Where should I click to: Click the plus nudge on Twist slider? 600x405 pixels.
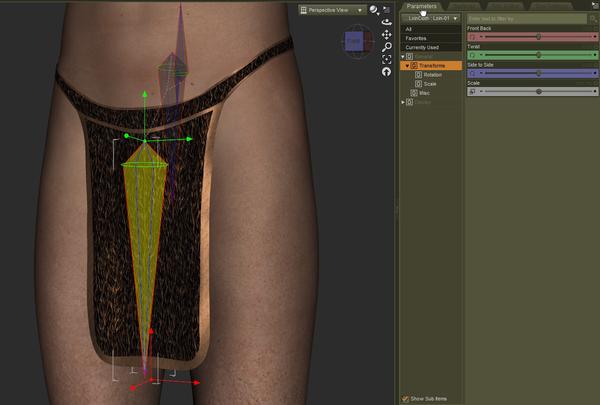595,55
